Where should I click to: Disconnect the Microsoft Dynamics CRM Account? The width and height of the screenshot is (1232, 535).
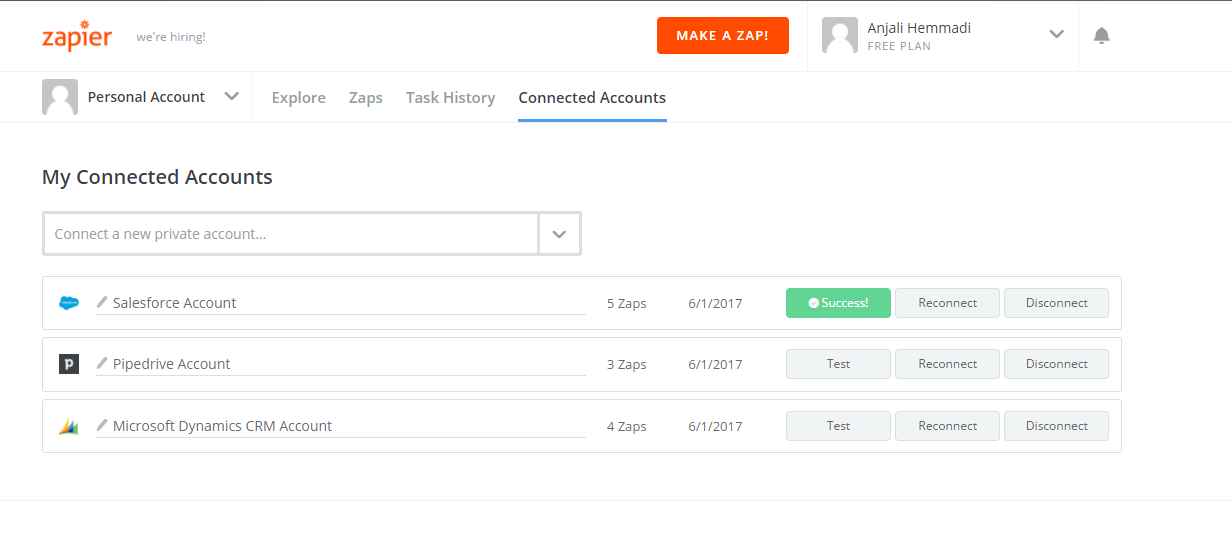(1056, 426)
